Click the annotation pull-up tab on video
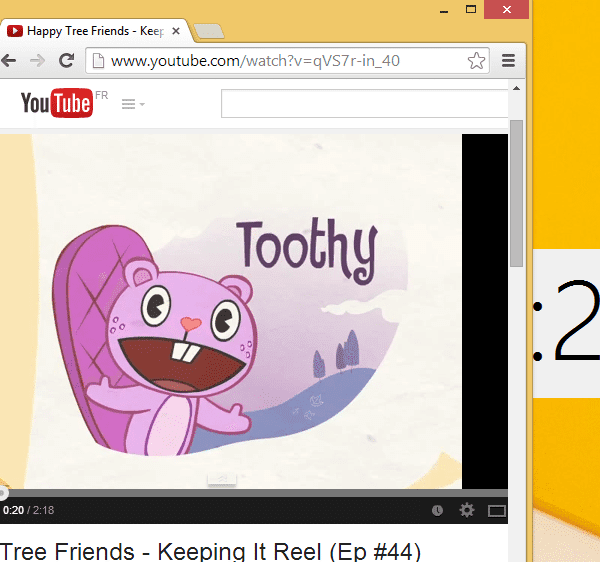Viewport: 600px width, 562px height. tap(222, 479)
